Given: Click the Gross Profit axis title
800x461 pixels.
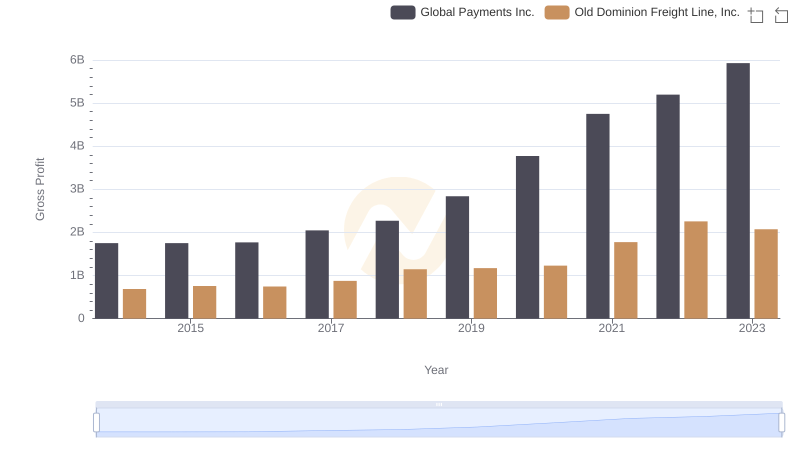Looking at the screenshot, I should click(40, 189).
